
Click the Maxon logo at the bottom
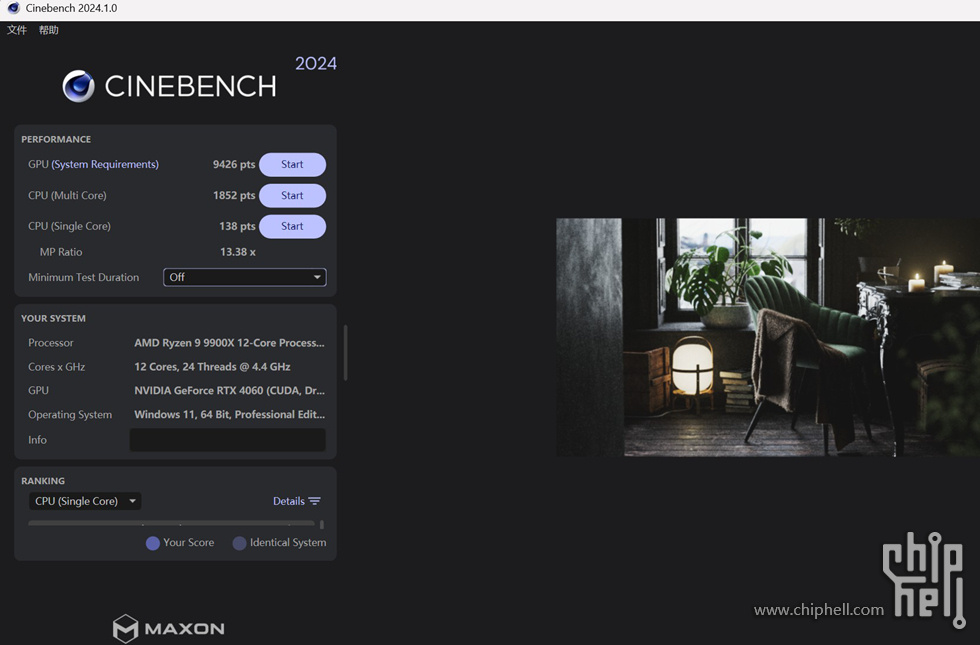pyautogui.click(x=168, y=628)
